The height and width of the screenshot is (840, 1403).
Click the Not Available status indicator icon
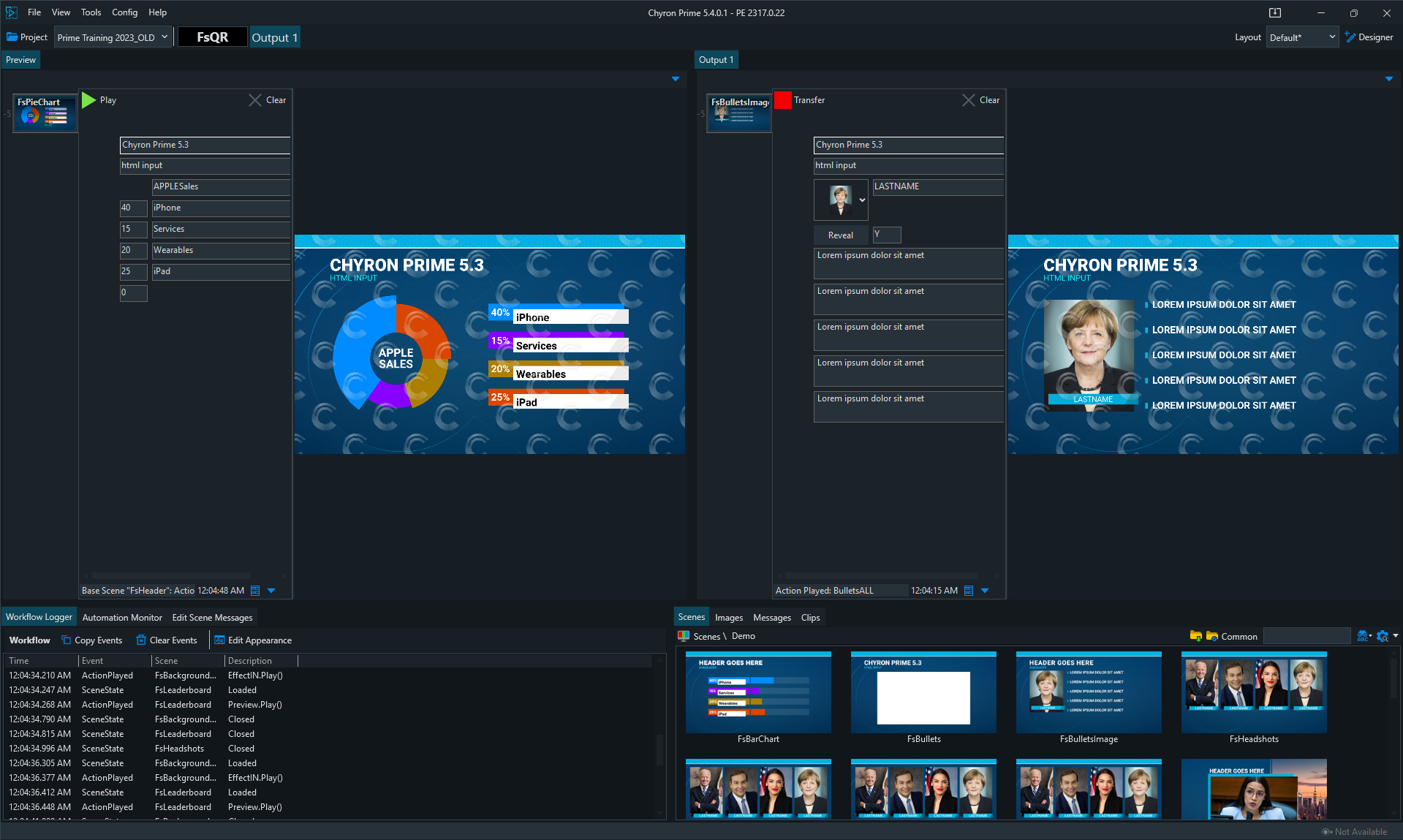(x=1327, y=832)
